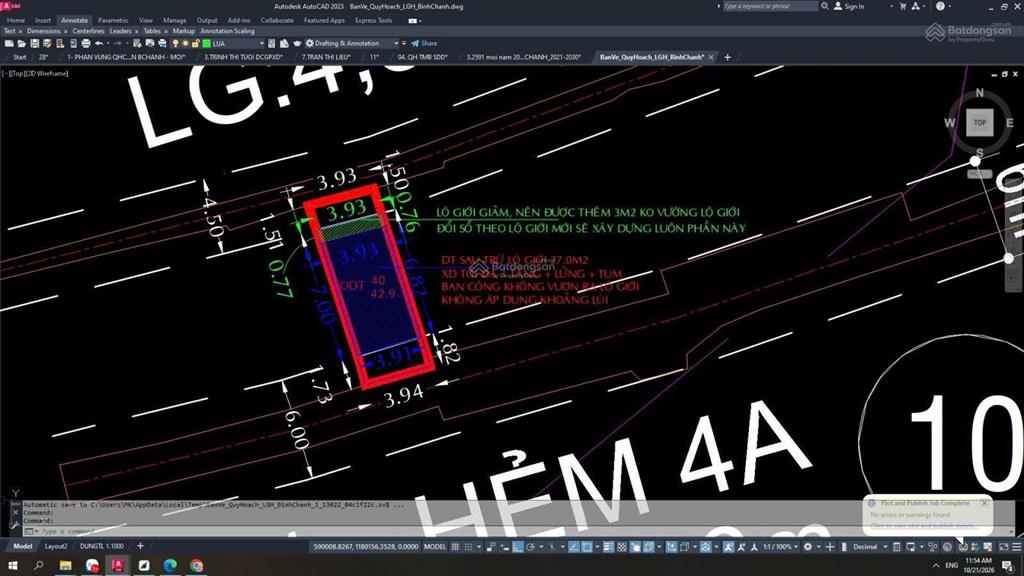
Task: Click the layer lock padlock icon
Action: pos(196,44)
